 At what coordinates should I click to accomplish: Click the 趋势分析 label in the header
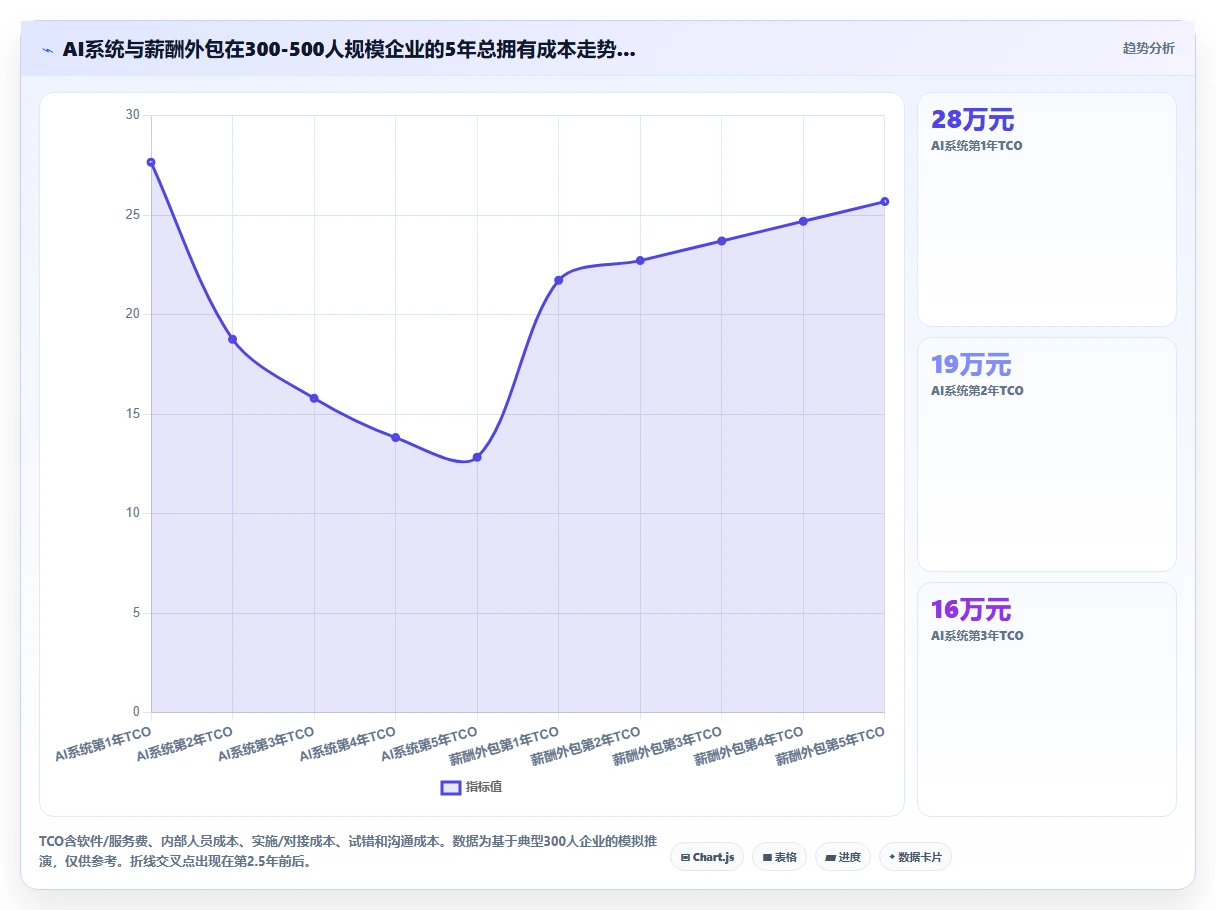pyautogui.click(x=1149, y=48)
